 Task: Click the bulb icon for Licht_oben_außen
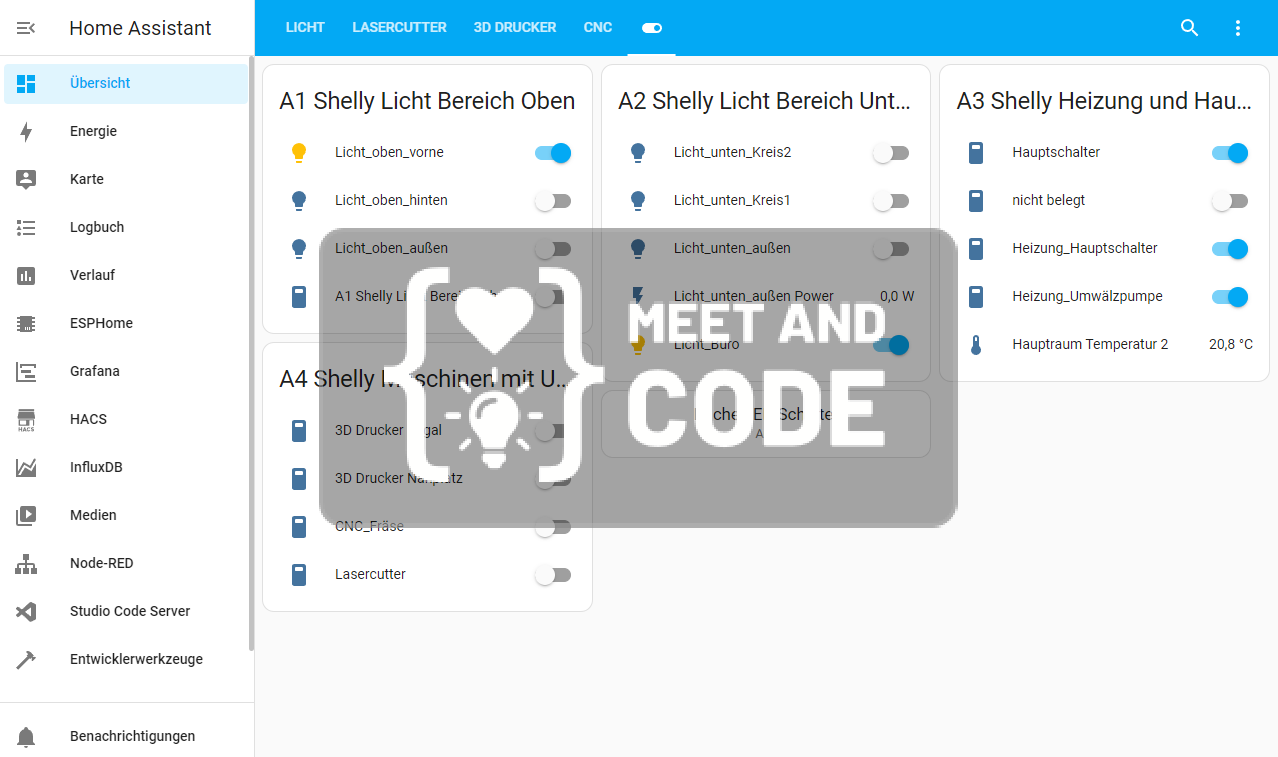[298, 249]
